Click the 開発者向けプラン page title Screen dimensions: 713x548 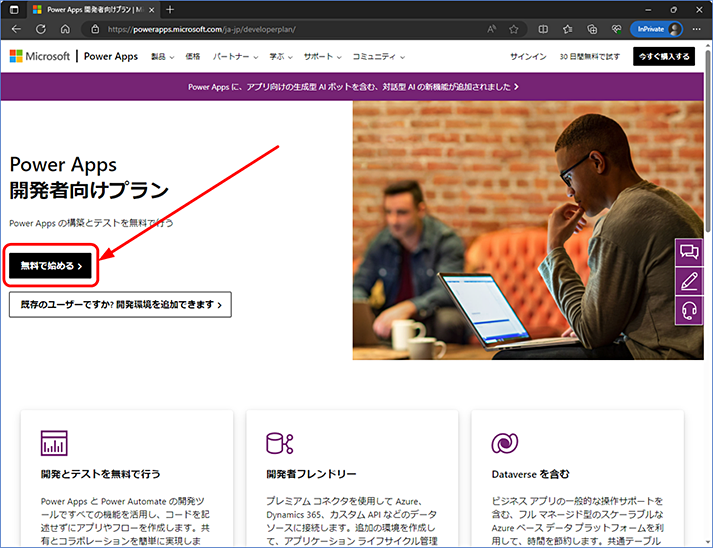click(x=89, y=190)
